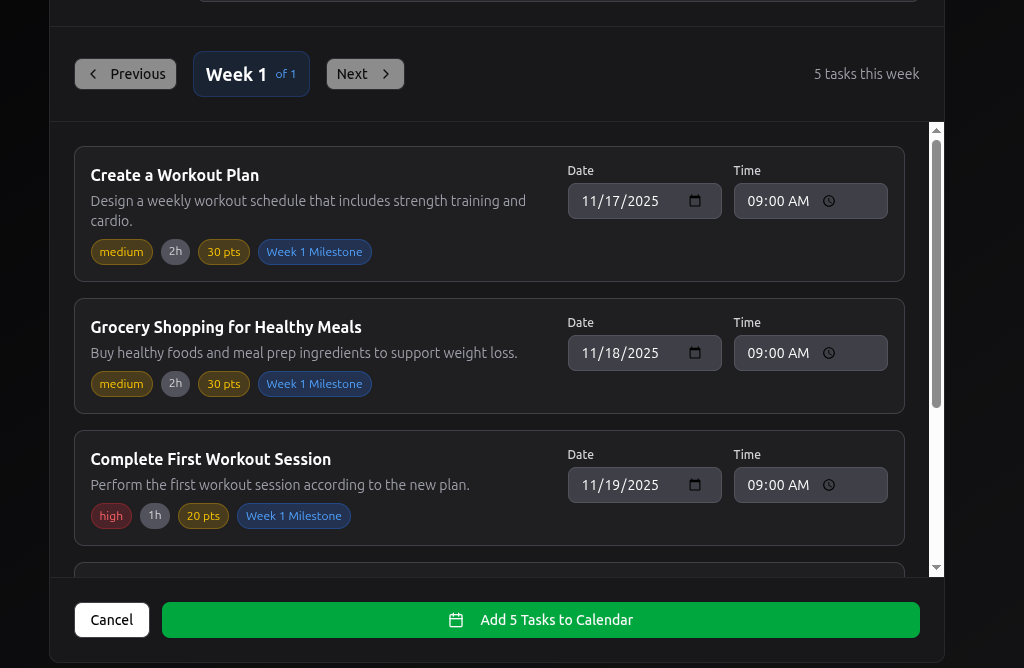Click the calendar icon inside the green Add button
1024x668 pixels.
point(455,620)
